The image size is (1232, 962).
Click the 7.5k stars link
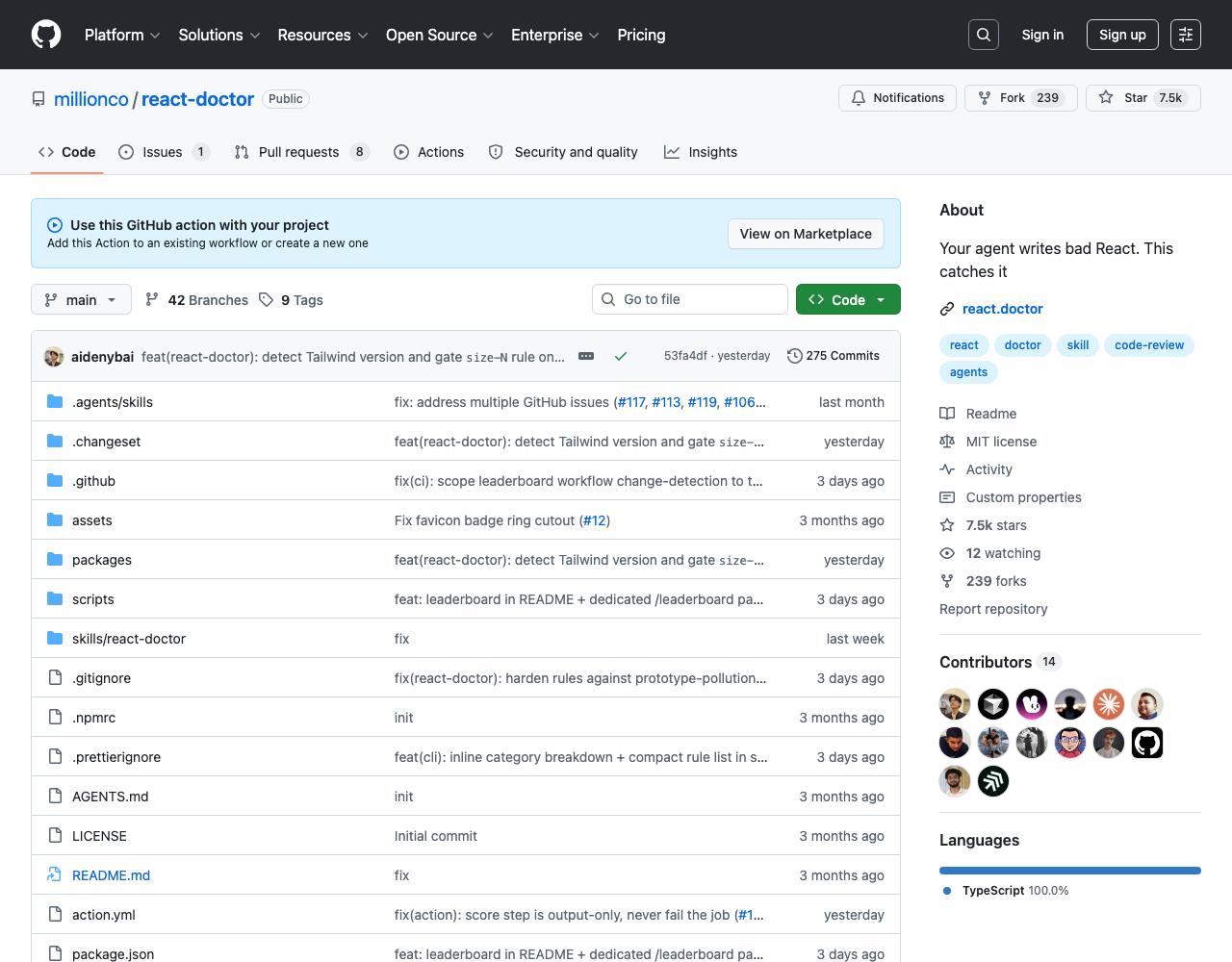(996, 525)
